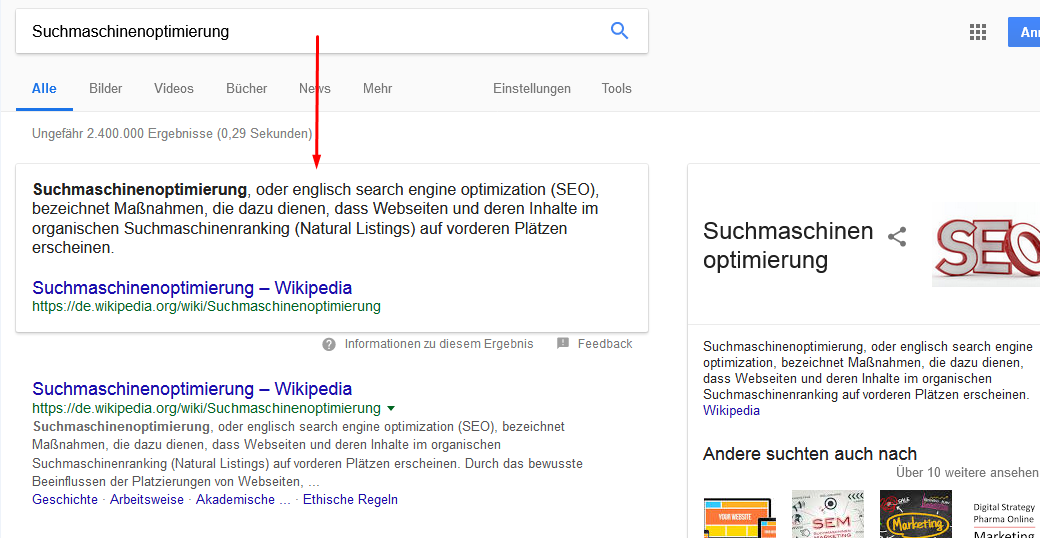
Task: Open the Google apps grid icon
Action: point(978,32)
